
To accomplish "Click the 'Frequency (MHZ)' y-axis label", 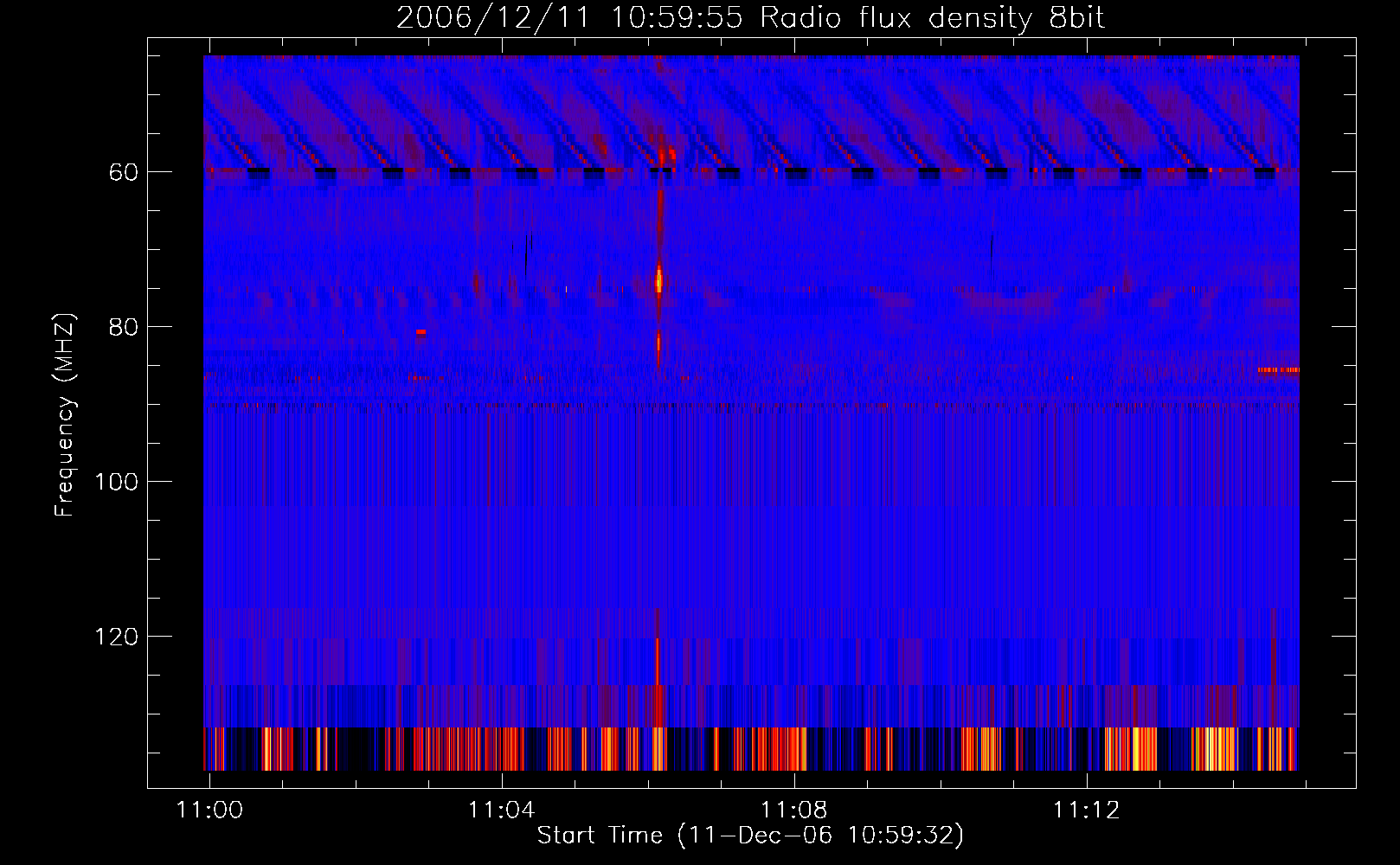I will [x=65, y=415].
